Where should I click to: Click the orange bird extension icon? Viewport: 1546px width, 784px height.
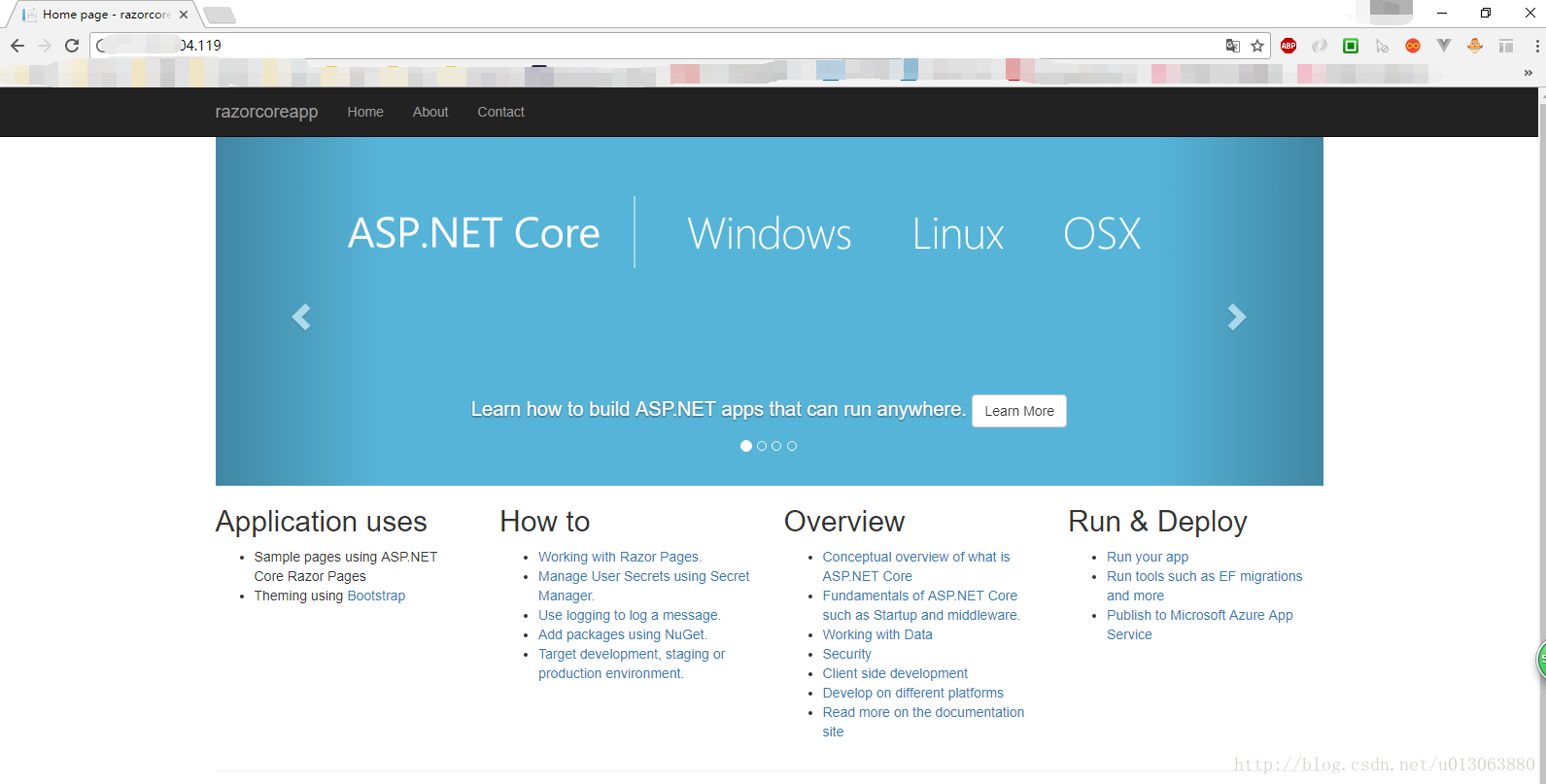point(1475,46)
